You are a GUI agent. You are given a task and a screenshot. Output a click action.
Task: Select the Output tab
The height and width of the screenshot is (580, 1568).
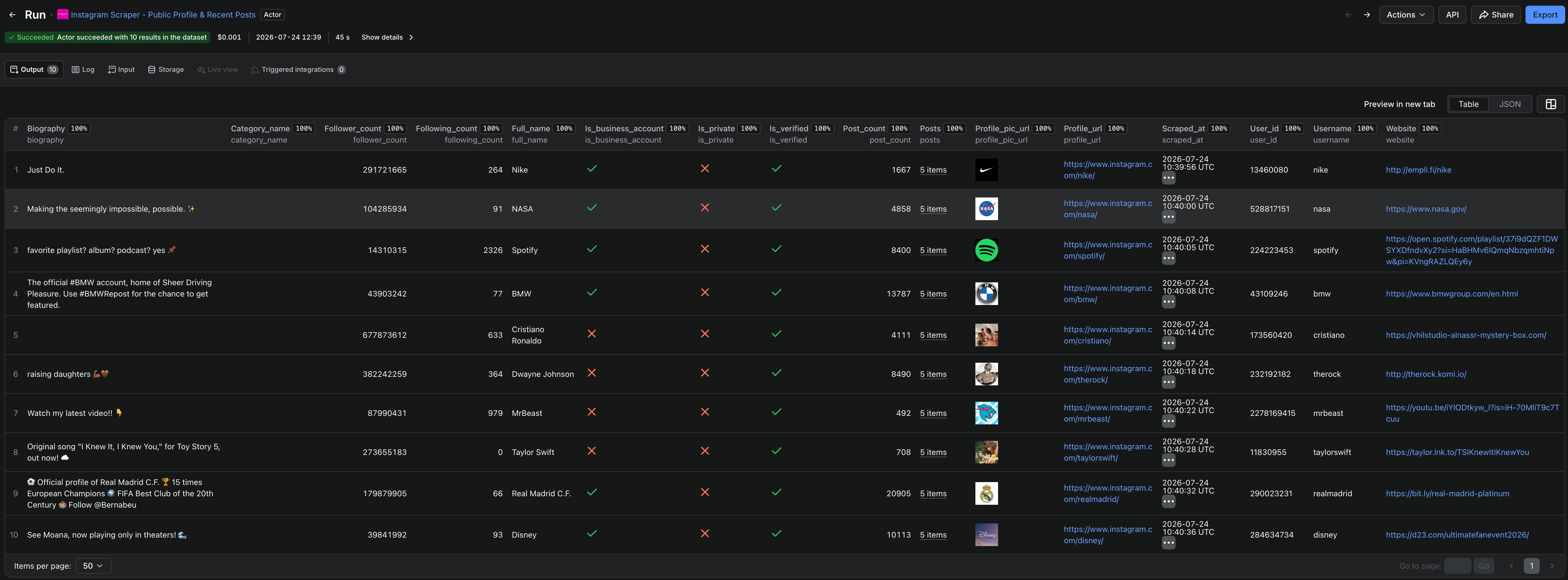tap(34, 69)
